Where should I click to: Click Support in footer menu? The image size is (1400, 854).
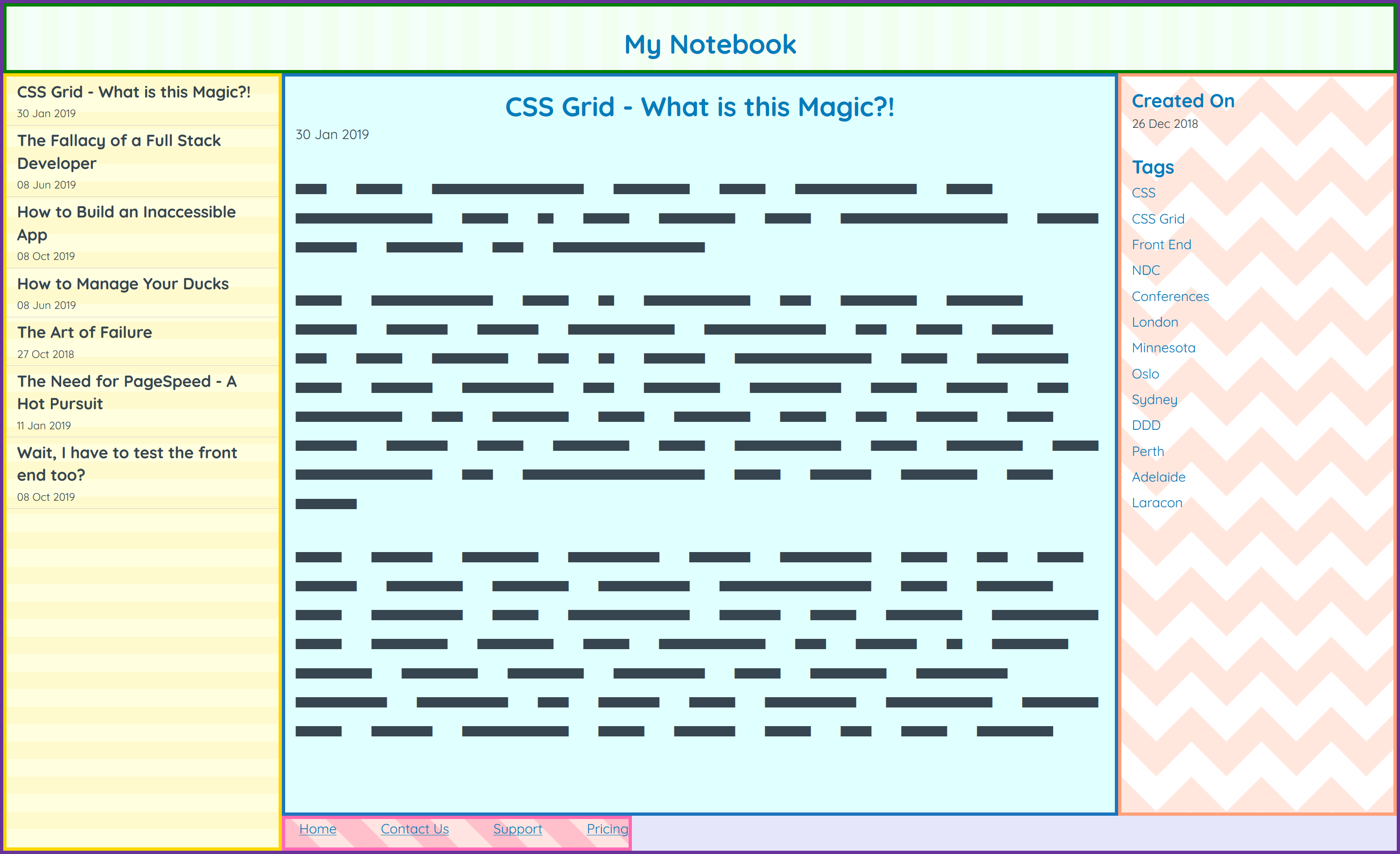[x=515, y=828]
